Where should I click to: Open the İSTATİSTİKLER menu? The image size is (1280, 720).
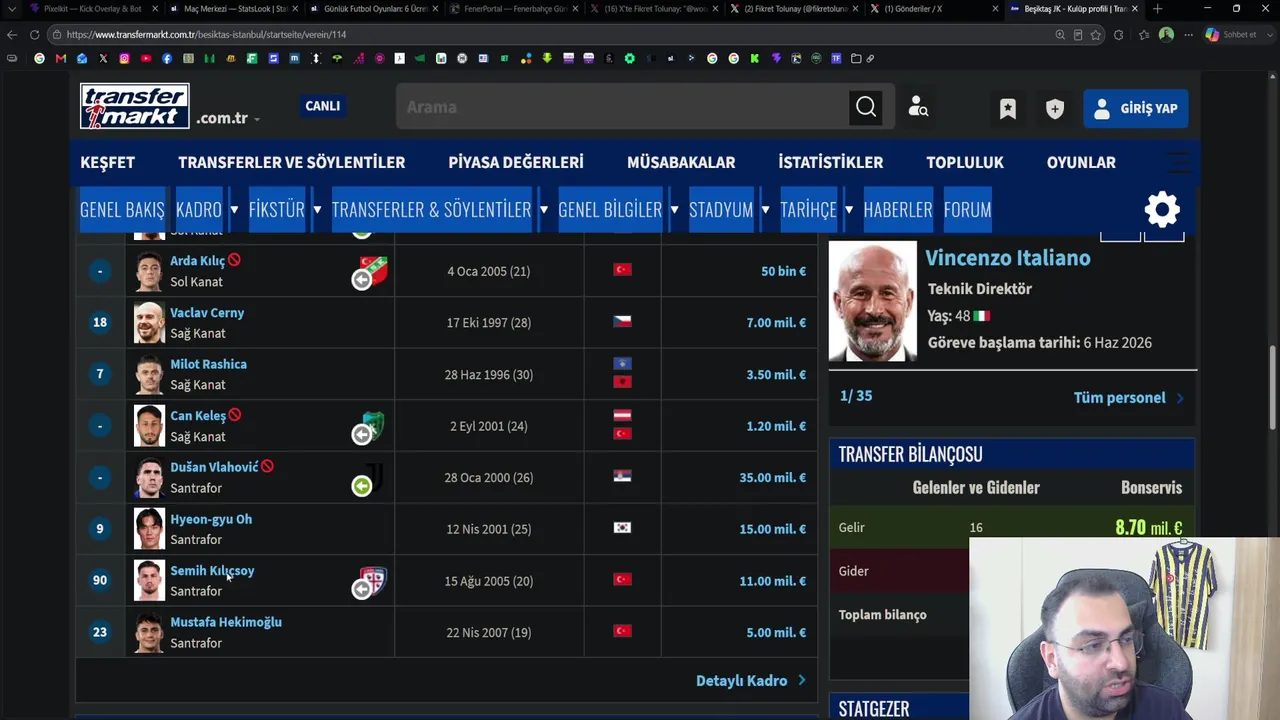pyautogui.click(x=831, y=162)
